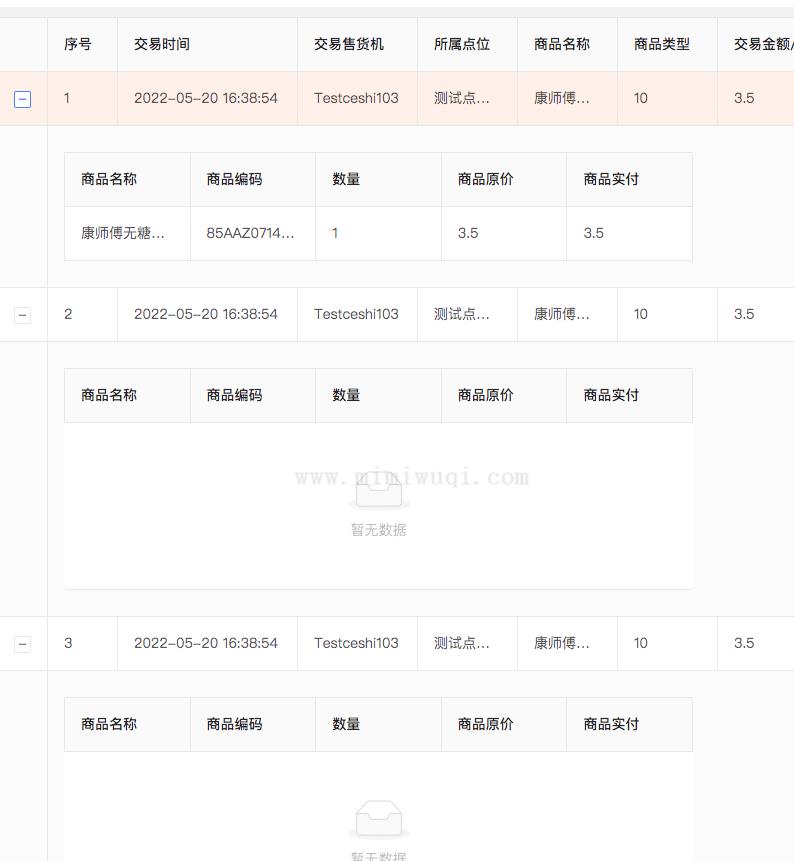This screenshot has width=794, height=861.
Task: Click 3.5 under 商品实付 in first detail table
Action: point(594,233)
